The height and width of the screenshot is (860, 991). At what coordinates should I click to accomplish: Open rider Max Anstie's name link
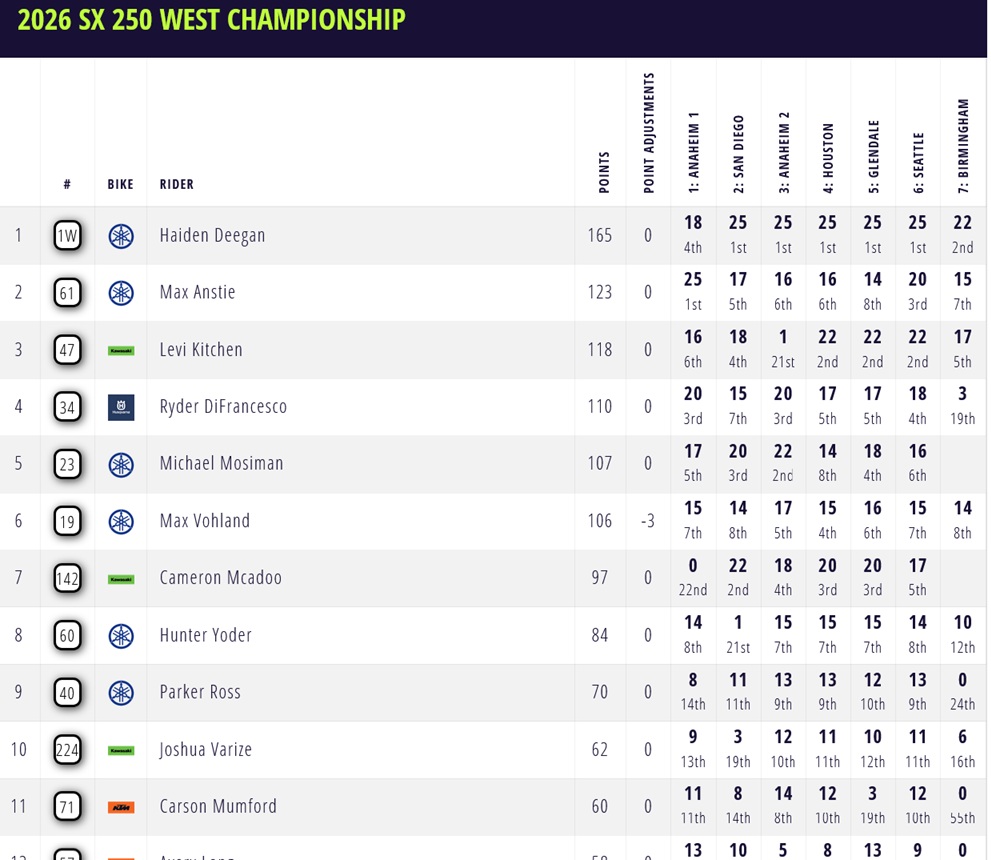coord(197,293)
